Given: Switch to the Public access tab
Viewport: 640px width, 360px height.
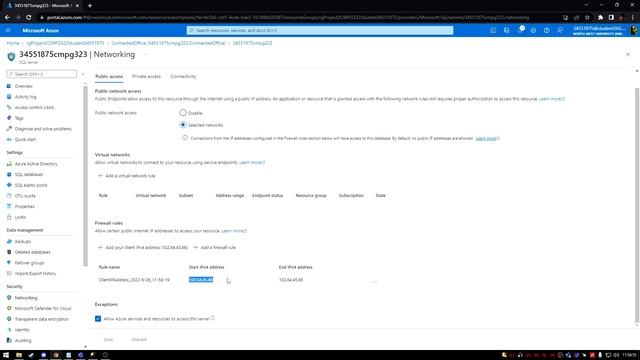Looking at the screenshot, I should (109, 76).
